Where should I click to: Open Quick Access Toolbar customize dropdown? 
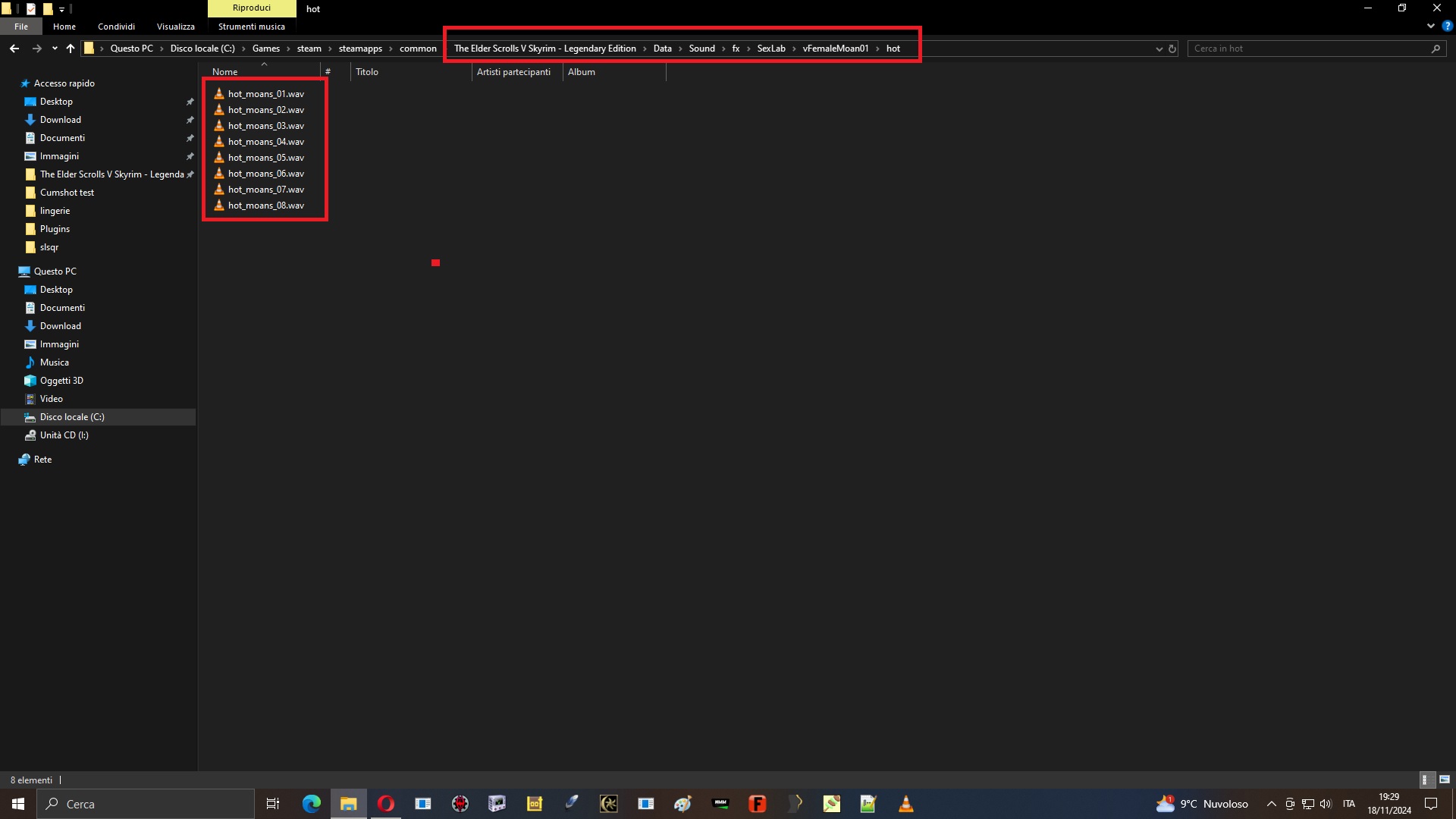tap(62, 9)
